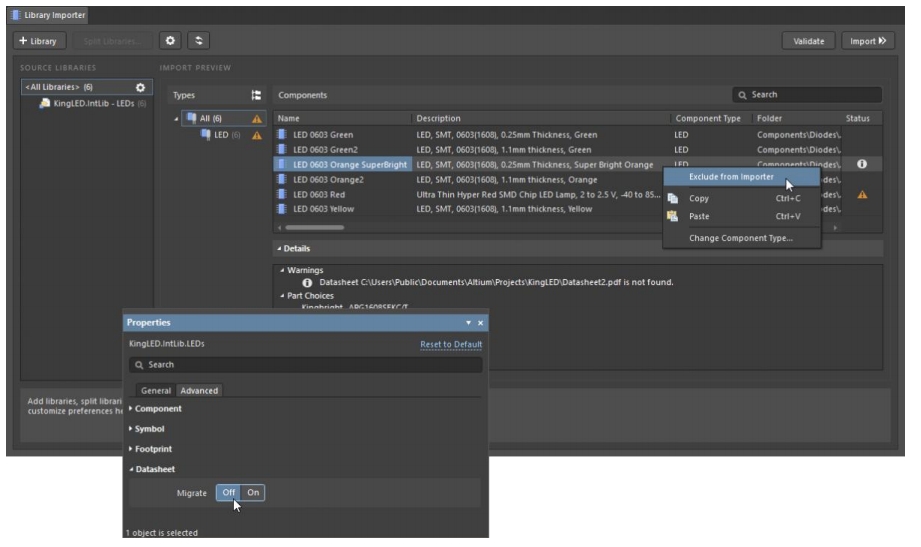Choose Change Component Type from the menu
Screen dimensions: 921x547
[741, 238]
